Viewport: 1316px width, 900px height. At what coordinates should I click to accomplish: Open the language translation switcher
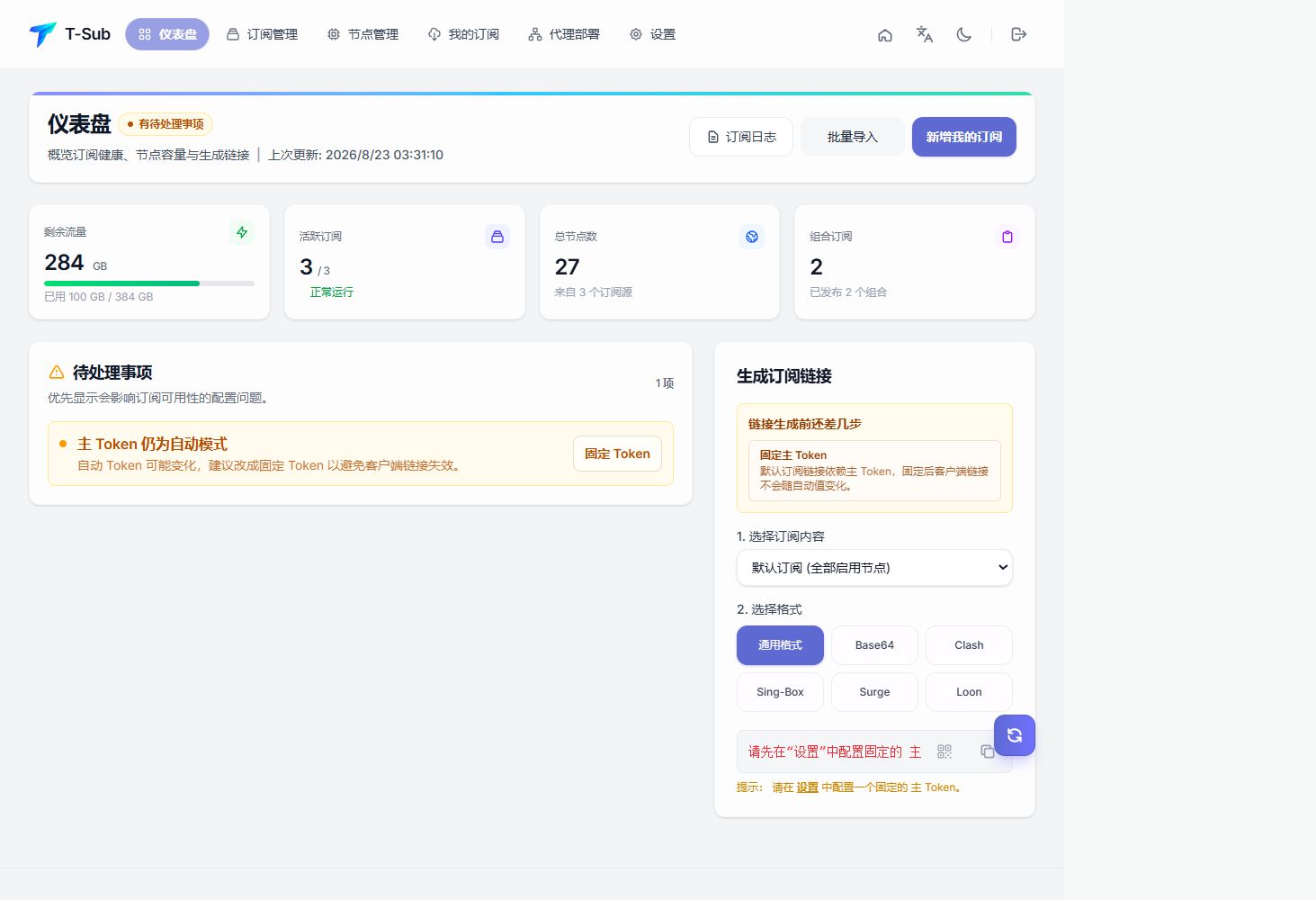(925, 34)
